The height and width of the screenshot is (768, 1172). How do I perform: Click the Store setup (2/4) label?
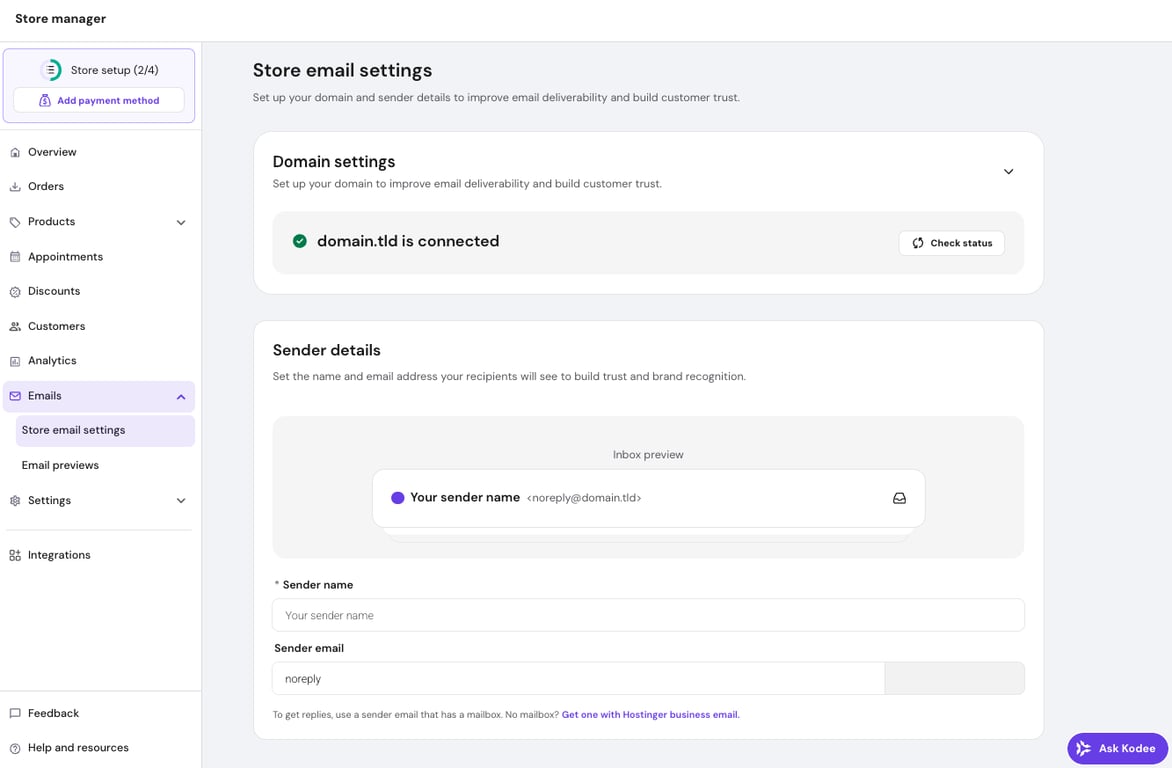114,70
